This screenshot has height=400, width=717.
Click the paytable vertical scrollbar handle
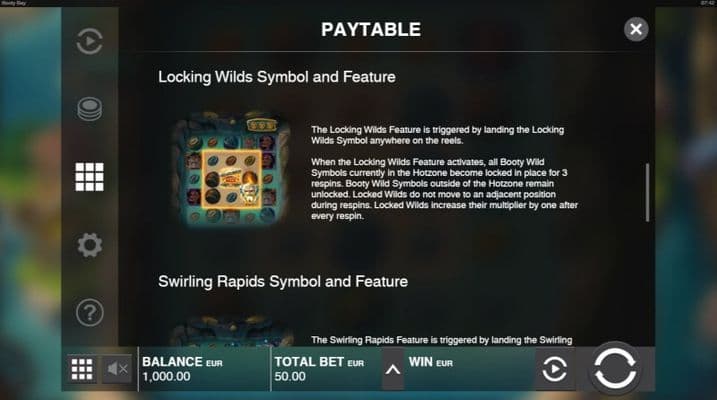tap(647, 192)
